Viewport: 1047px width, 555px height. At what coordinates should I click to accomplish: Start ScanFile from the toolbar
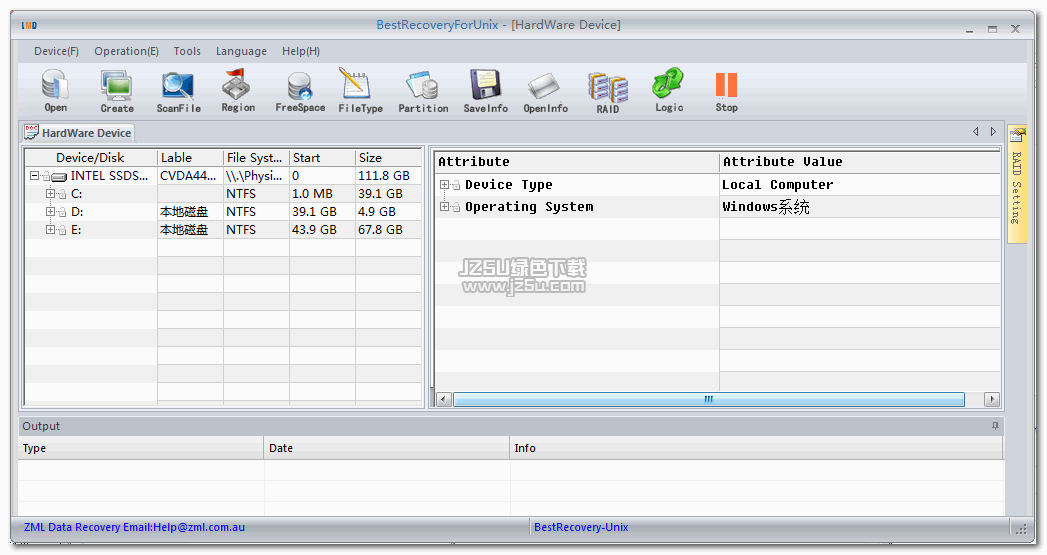(178, 85)
